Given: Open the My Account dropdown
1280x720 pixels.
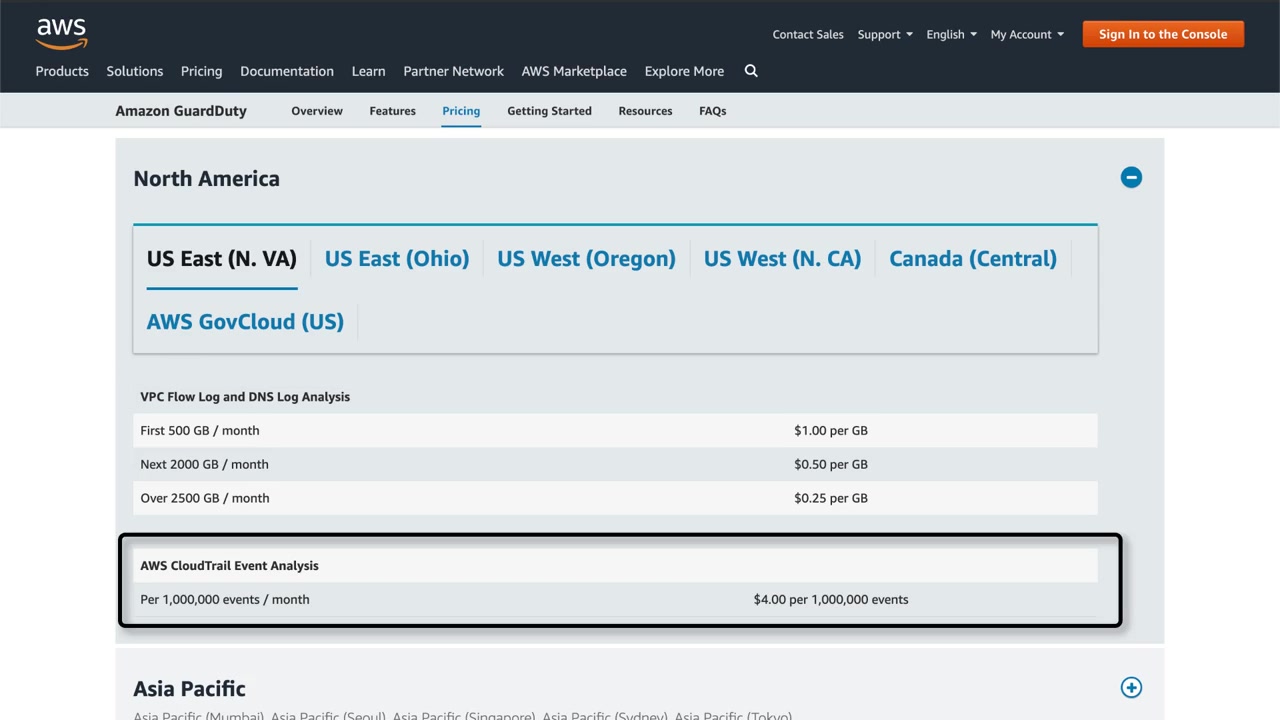Looking at the screenshot, I should click(x=1027, y=34).
